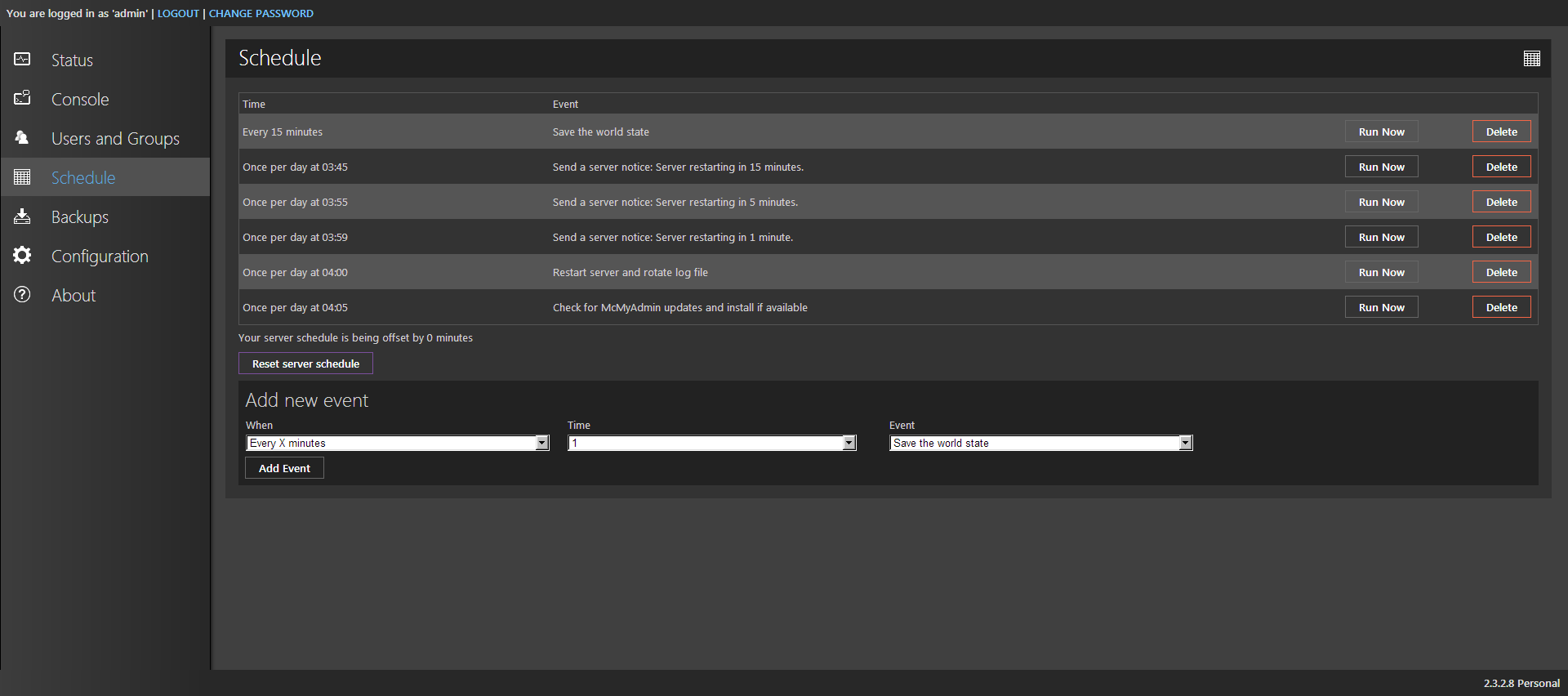Run Now for Save the world state
1568x696 pixels.
1381,132
